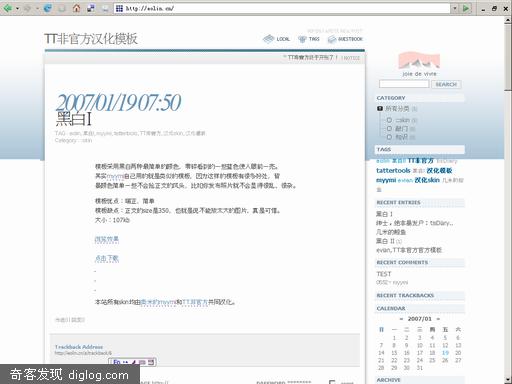This screenshot has width=512, height=384.
Task: Open the tattertools tag
Action: click(x=393, y=170)
